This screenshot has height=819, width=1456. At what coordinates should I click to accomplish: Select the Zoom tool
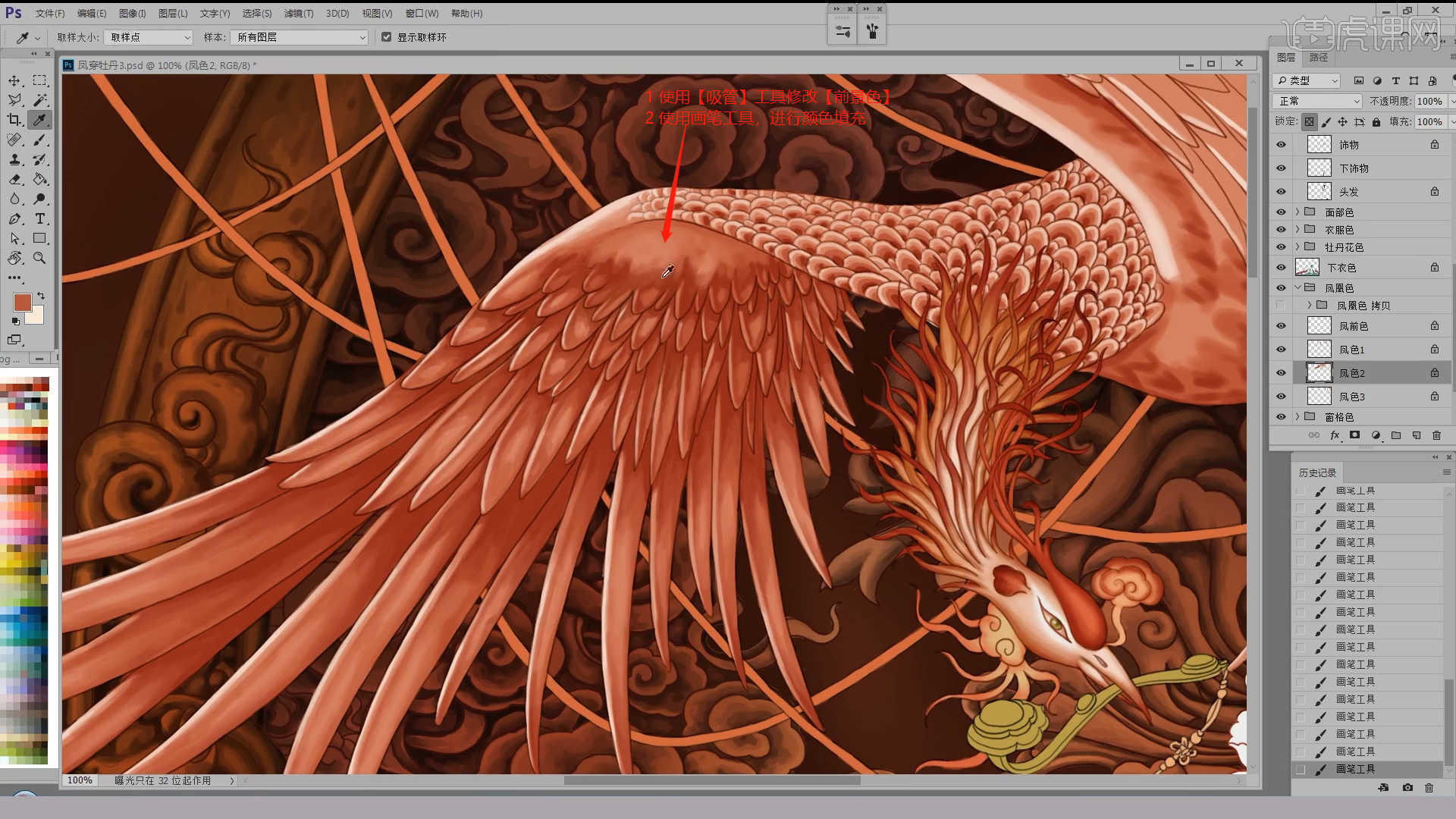(x=40, y=259)
